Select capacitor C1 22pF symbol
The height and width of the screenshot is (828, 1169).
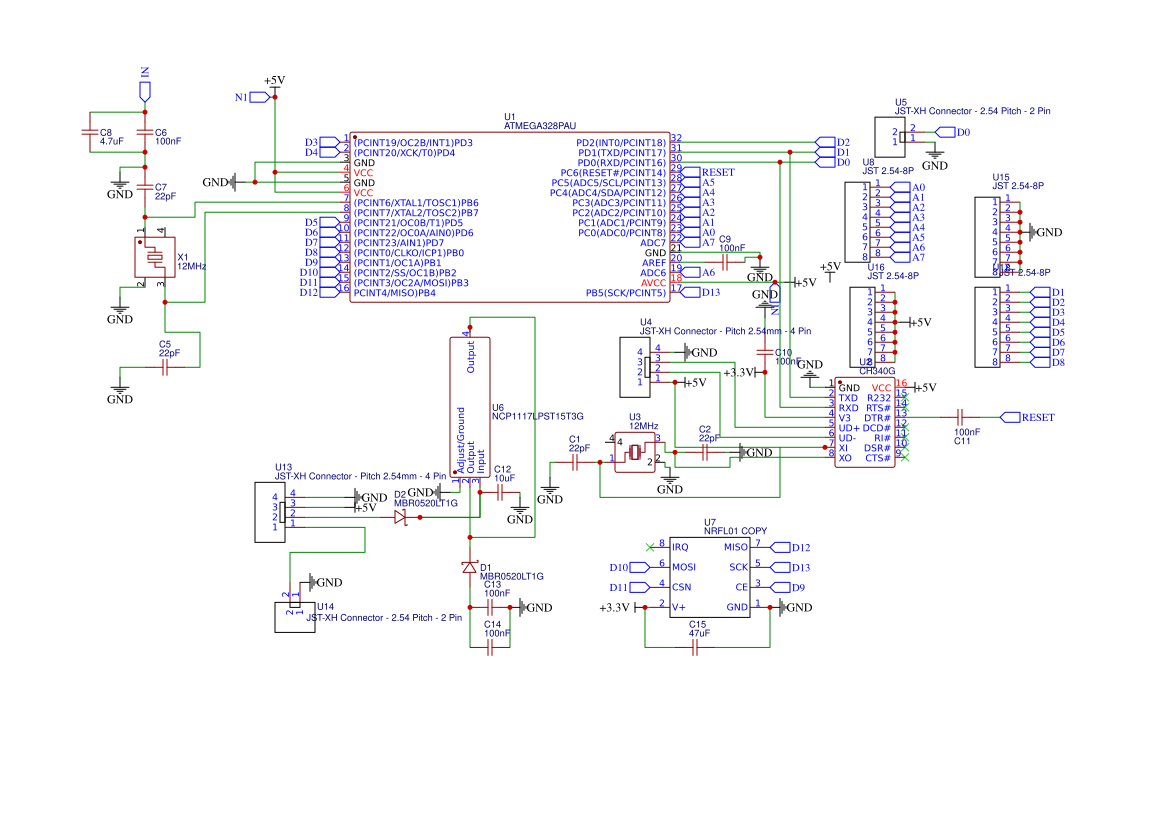click(x=575, y=463)
